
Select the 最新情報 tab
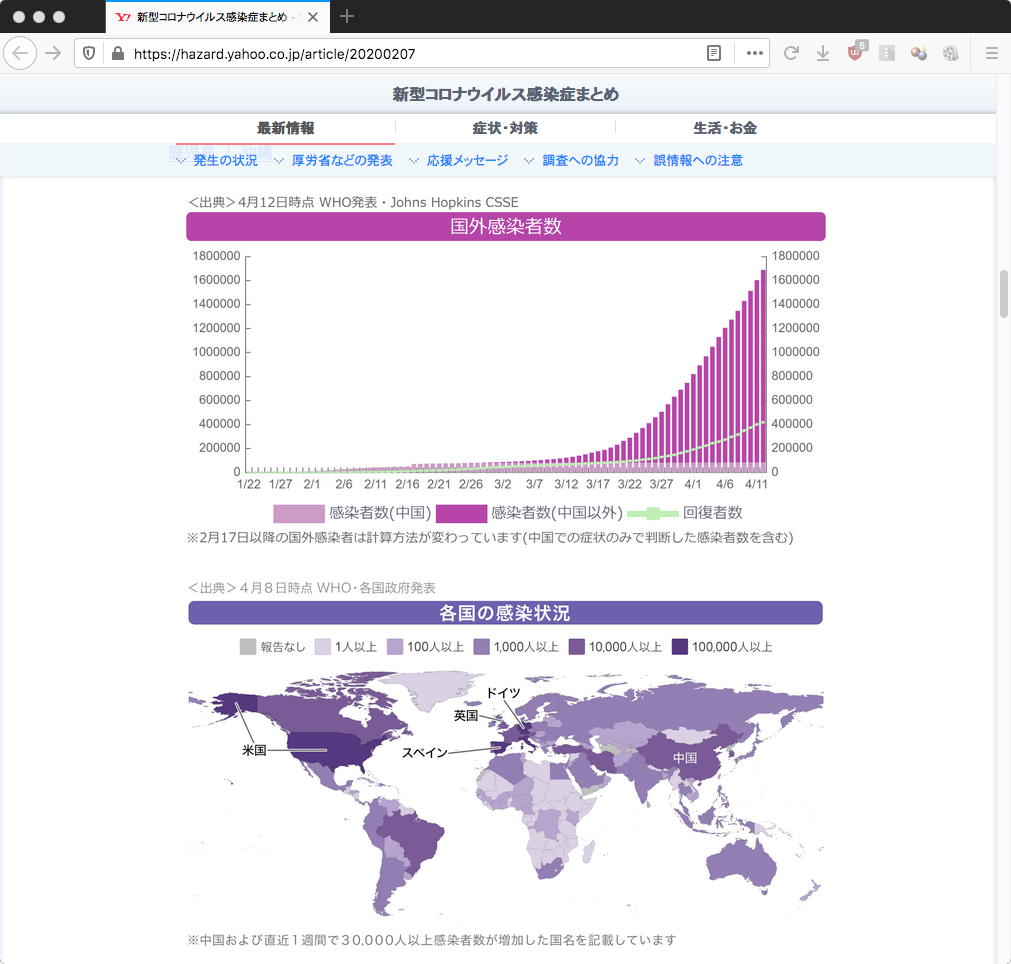pos(285,128)
